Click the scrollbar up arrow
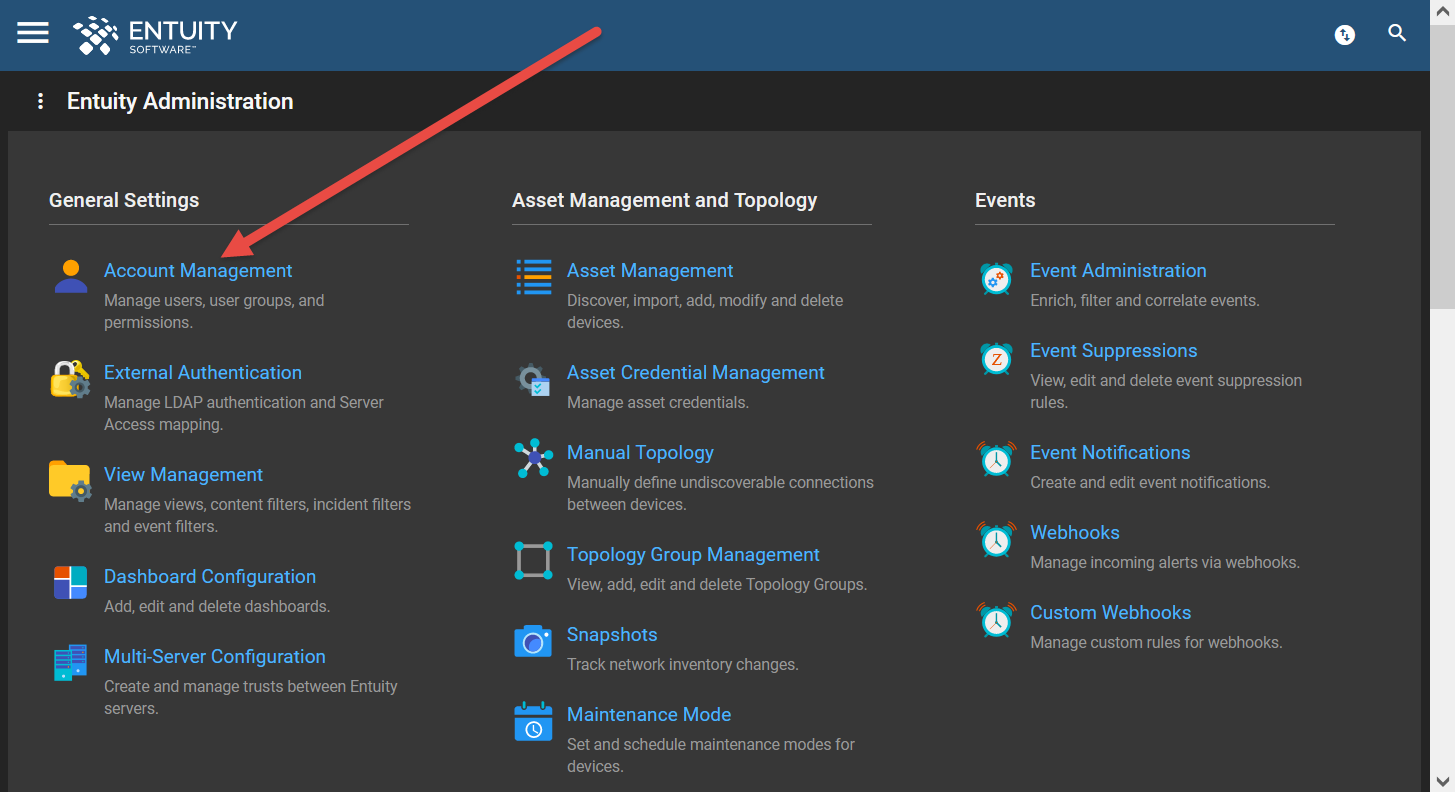This screenshot has height=792, width=1455. click(x=1442, y=10)
